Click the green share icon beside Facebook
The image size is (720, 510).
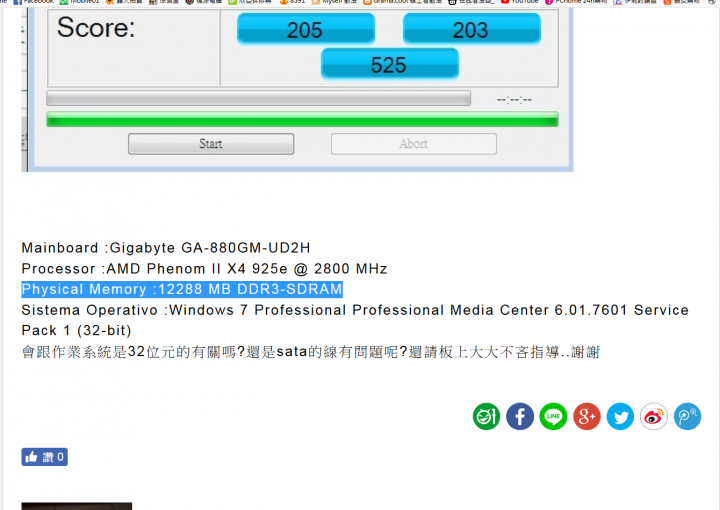[486, 416]
